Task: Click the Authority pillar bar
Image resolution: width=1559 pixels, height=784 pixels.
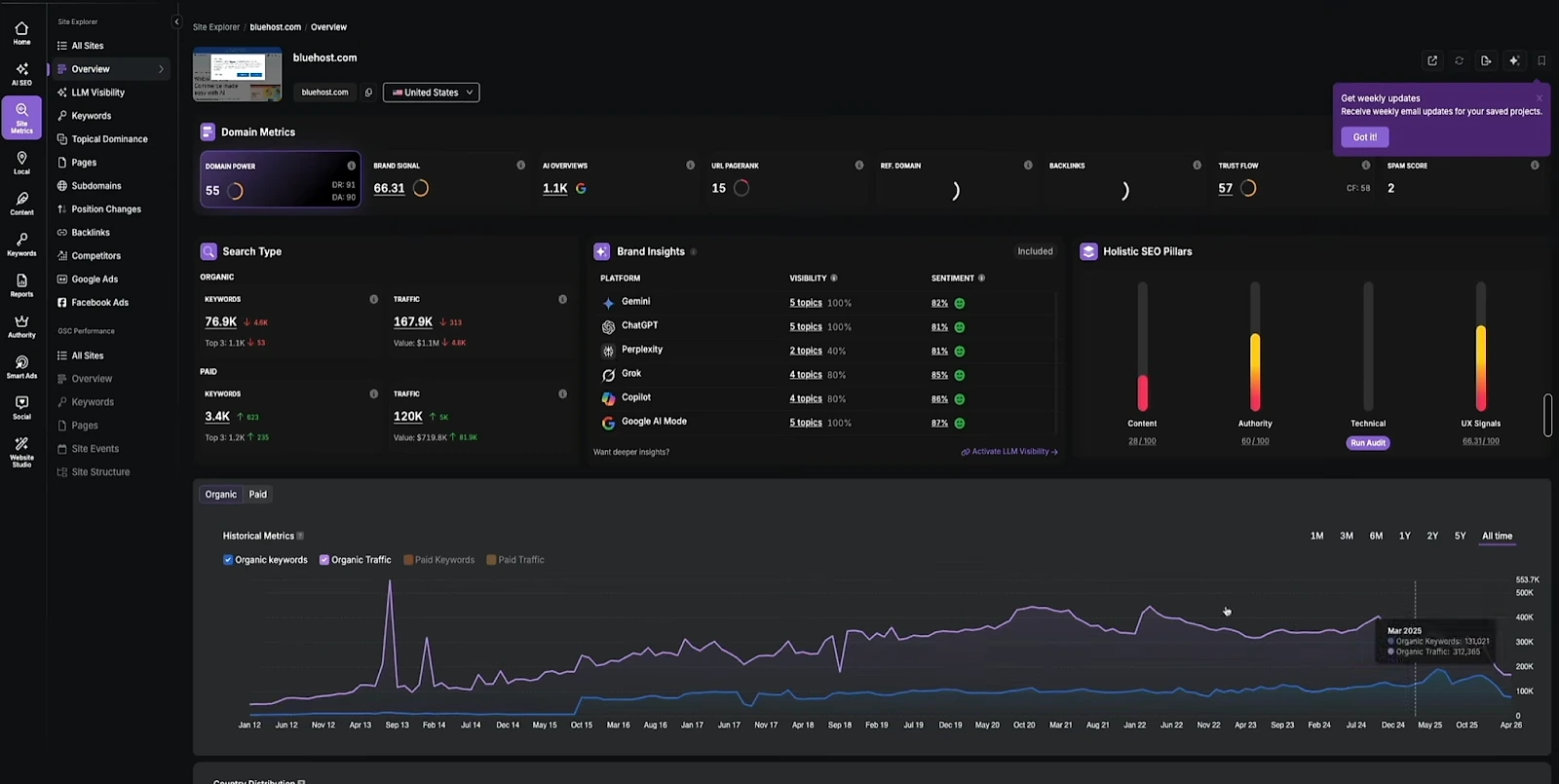Action: [x=1255, y=347]
